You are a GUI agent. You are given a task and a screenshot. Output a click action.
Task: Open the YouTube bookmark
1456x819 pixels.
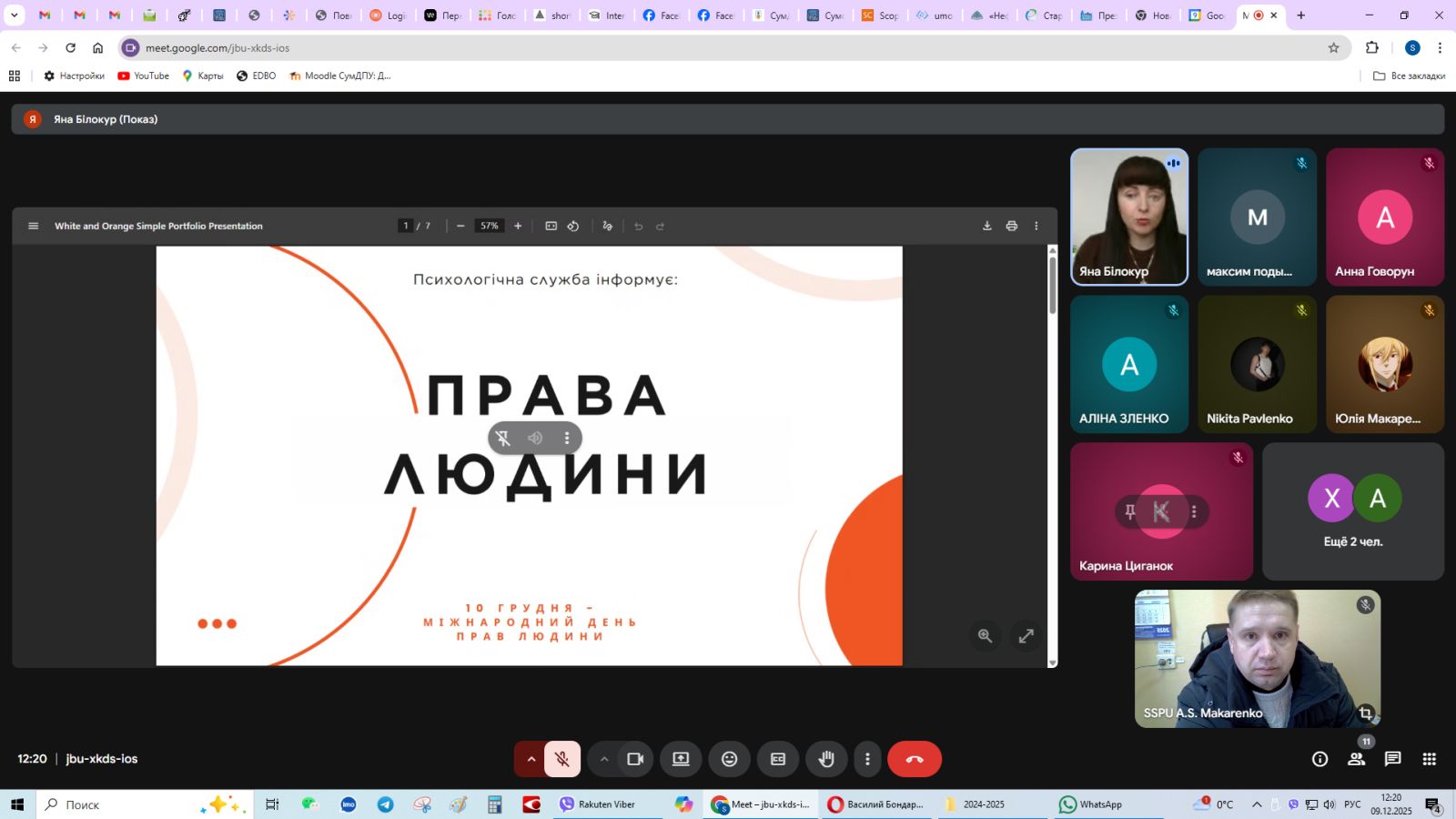[144, 76]
